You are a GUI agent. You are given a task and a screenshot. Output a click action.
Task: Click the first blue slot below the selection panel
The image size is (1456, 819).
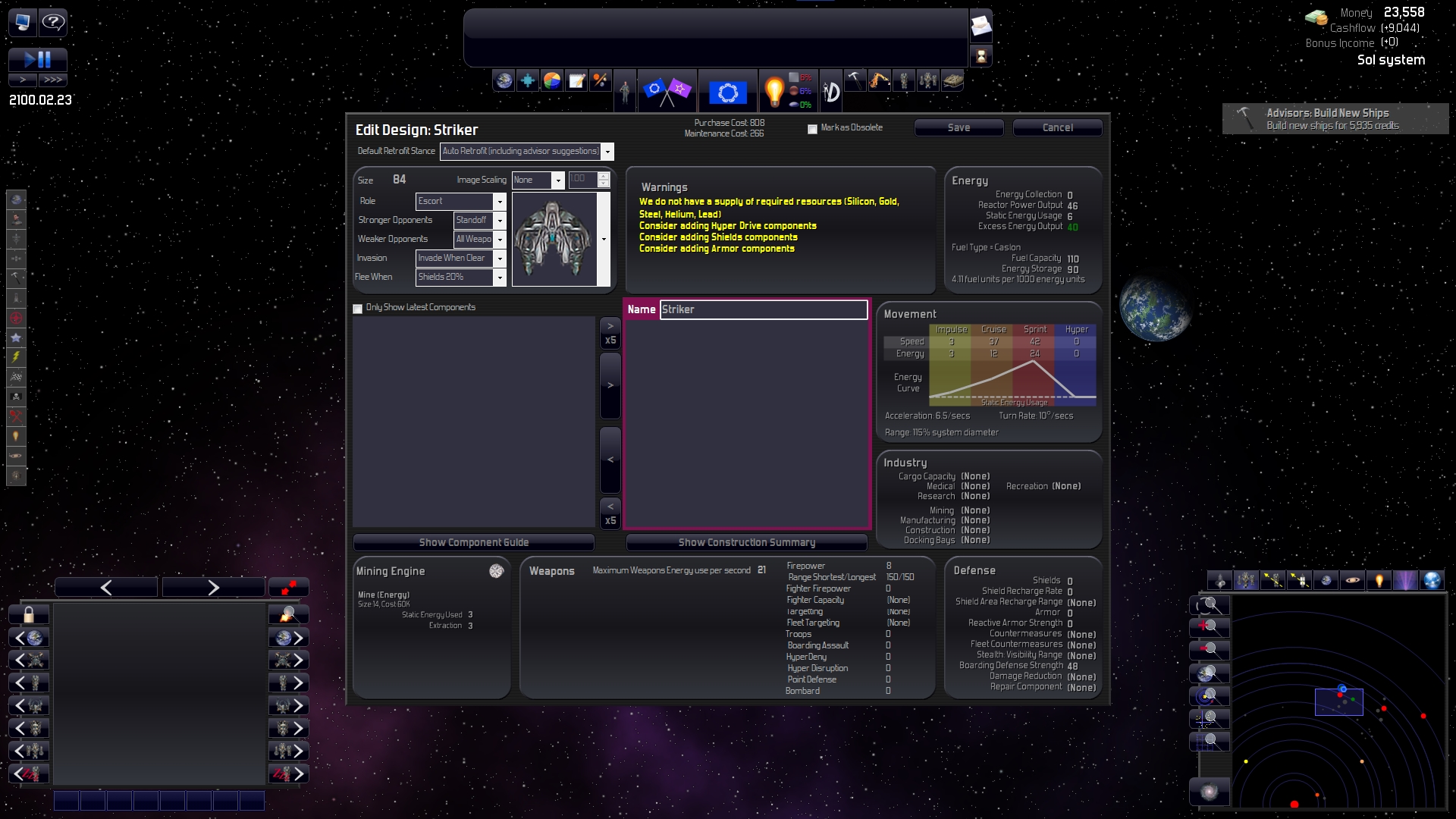tap(66, 801)
